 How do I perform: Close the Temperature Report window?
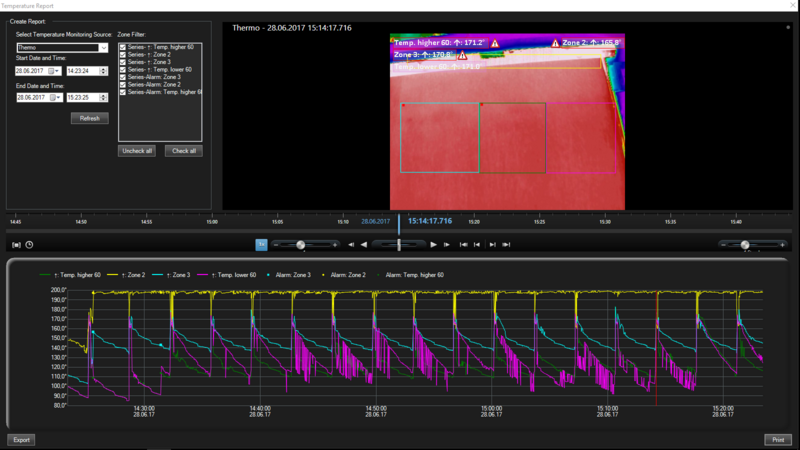point(793,5)
